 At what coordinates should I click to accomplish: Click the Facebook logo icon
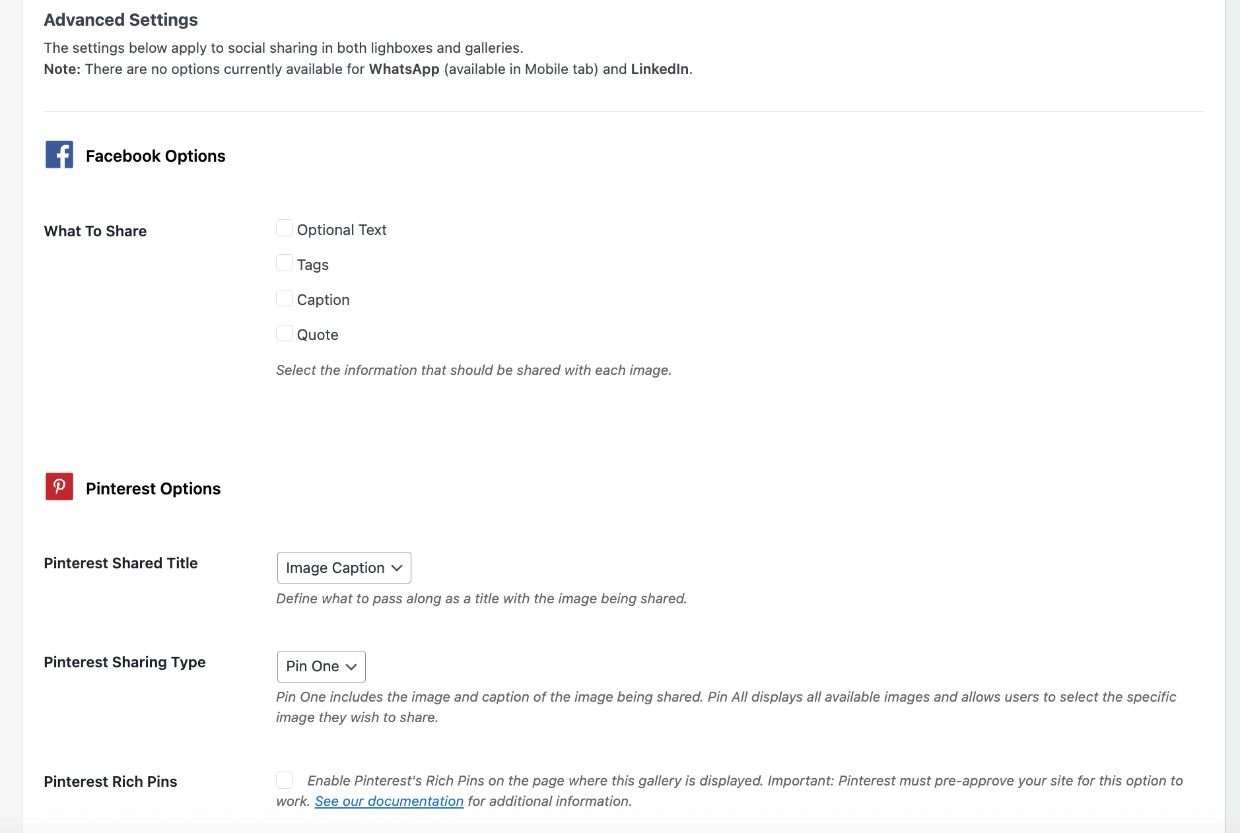59,155
